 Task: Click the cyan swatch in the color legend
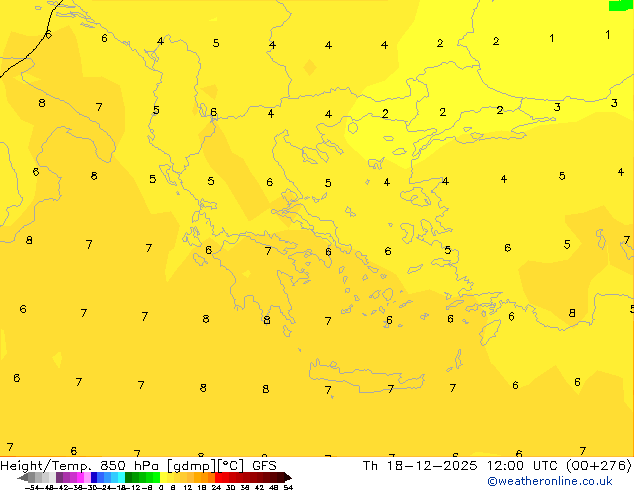tap(121, 477)
